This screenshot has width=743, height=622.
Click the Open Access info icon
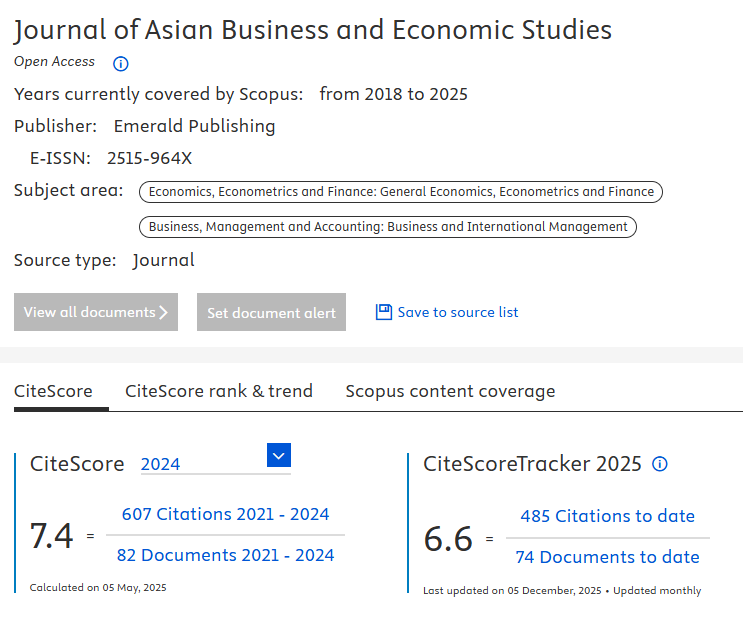coord(121,64)
